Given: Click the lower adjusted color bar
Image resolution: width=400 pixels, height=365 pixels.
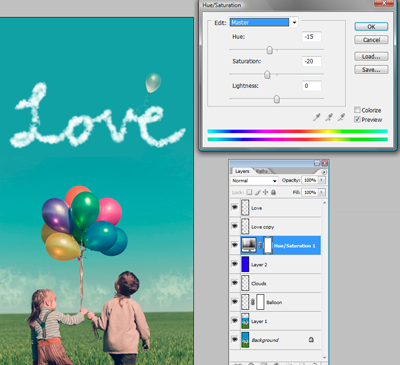Looking at the screenshot, I should coord(297,139).
